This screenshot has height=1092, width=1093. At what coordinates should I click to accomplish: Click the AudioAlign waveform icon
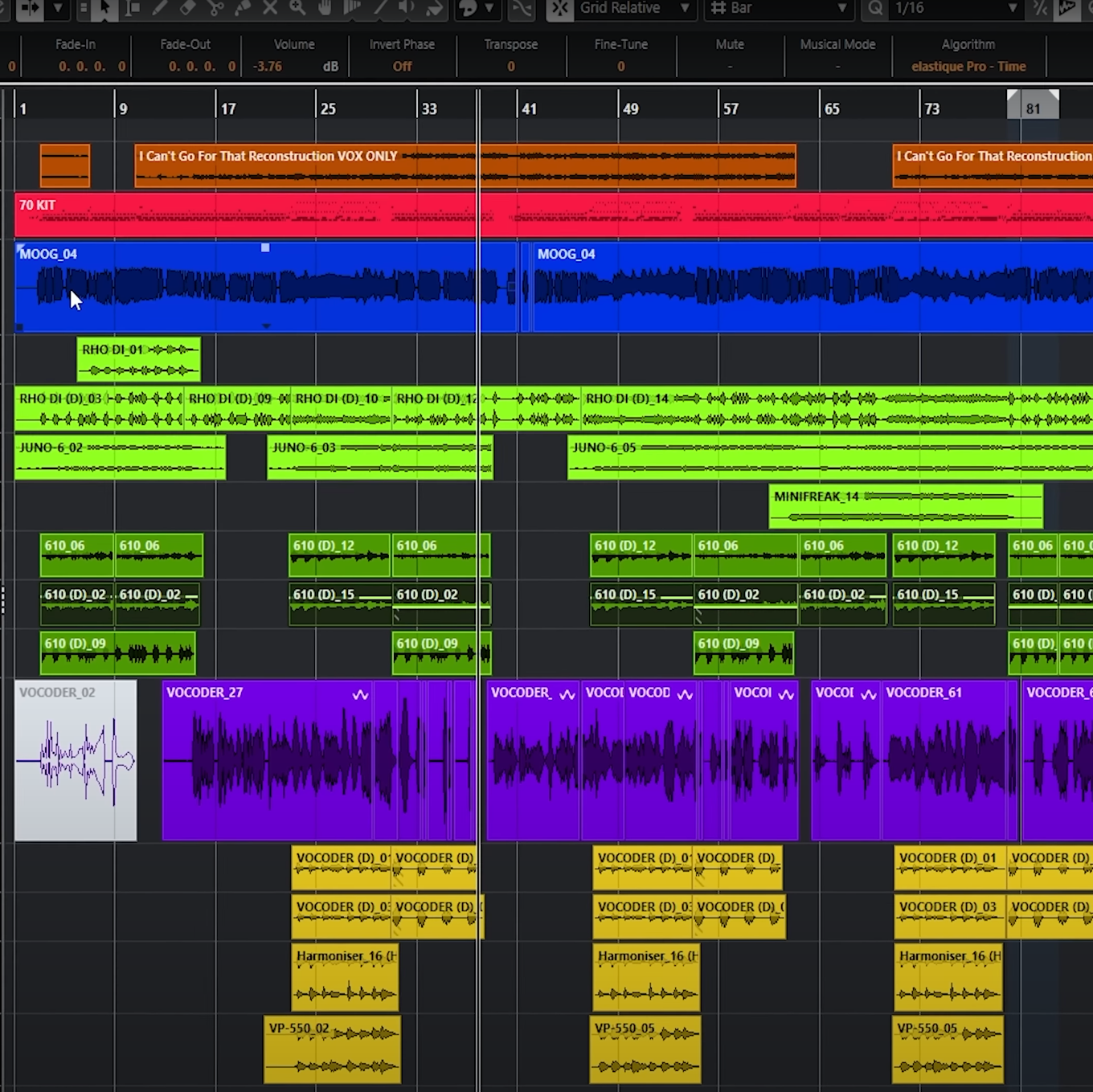click(x=1066, y=8)
